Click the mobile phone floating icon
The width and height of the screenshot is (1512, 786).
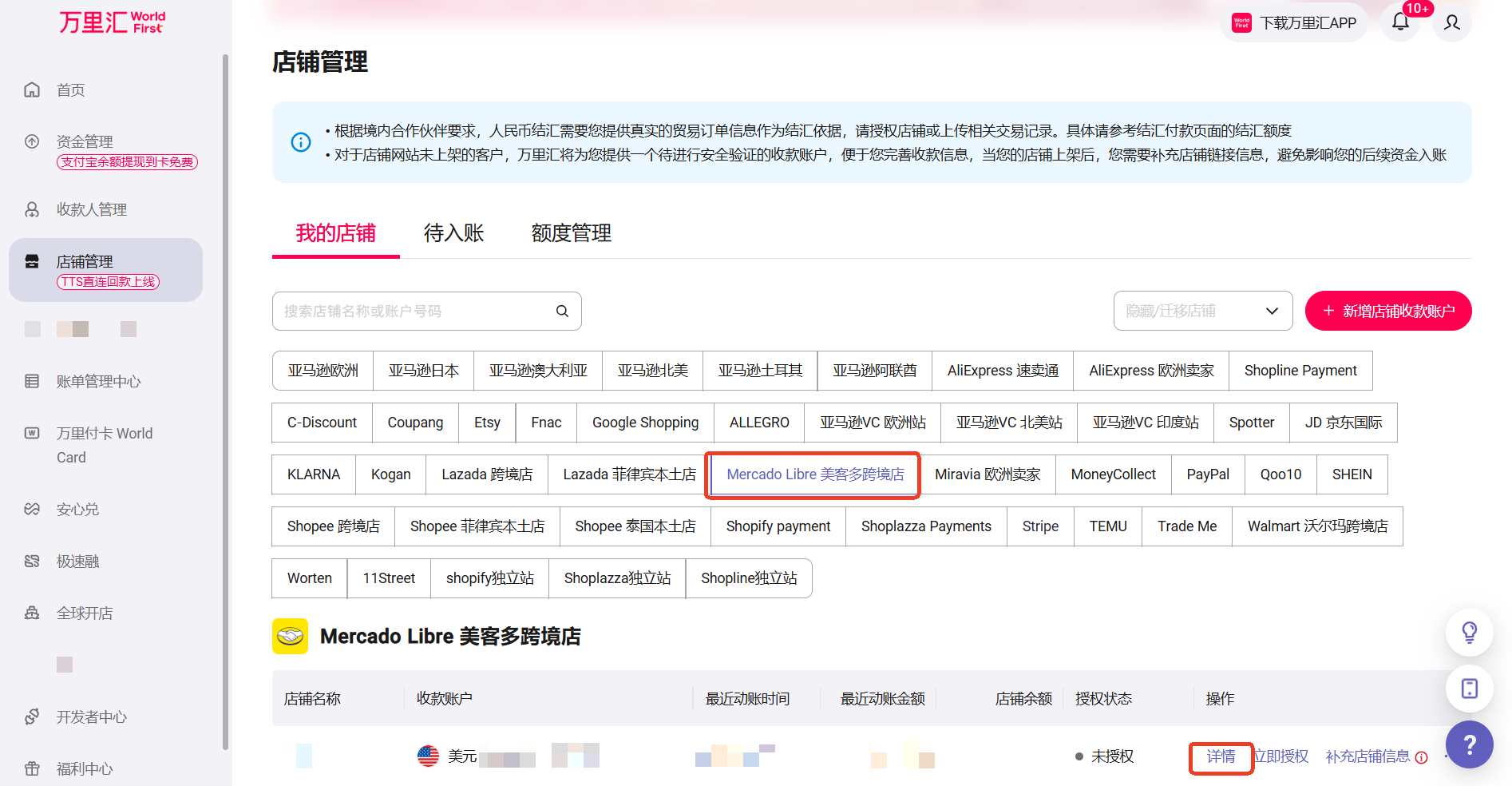(x=1469, y=689)
